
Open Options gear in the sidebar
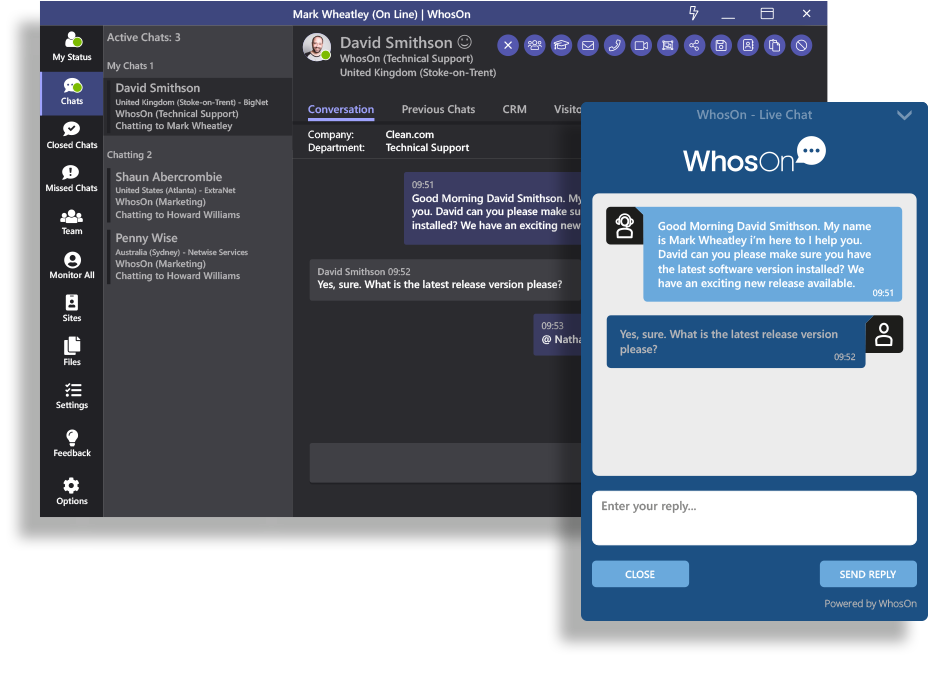coord(72,492)
